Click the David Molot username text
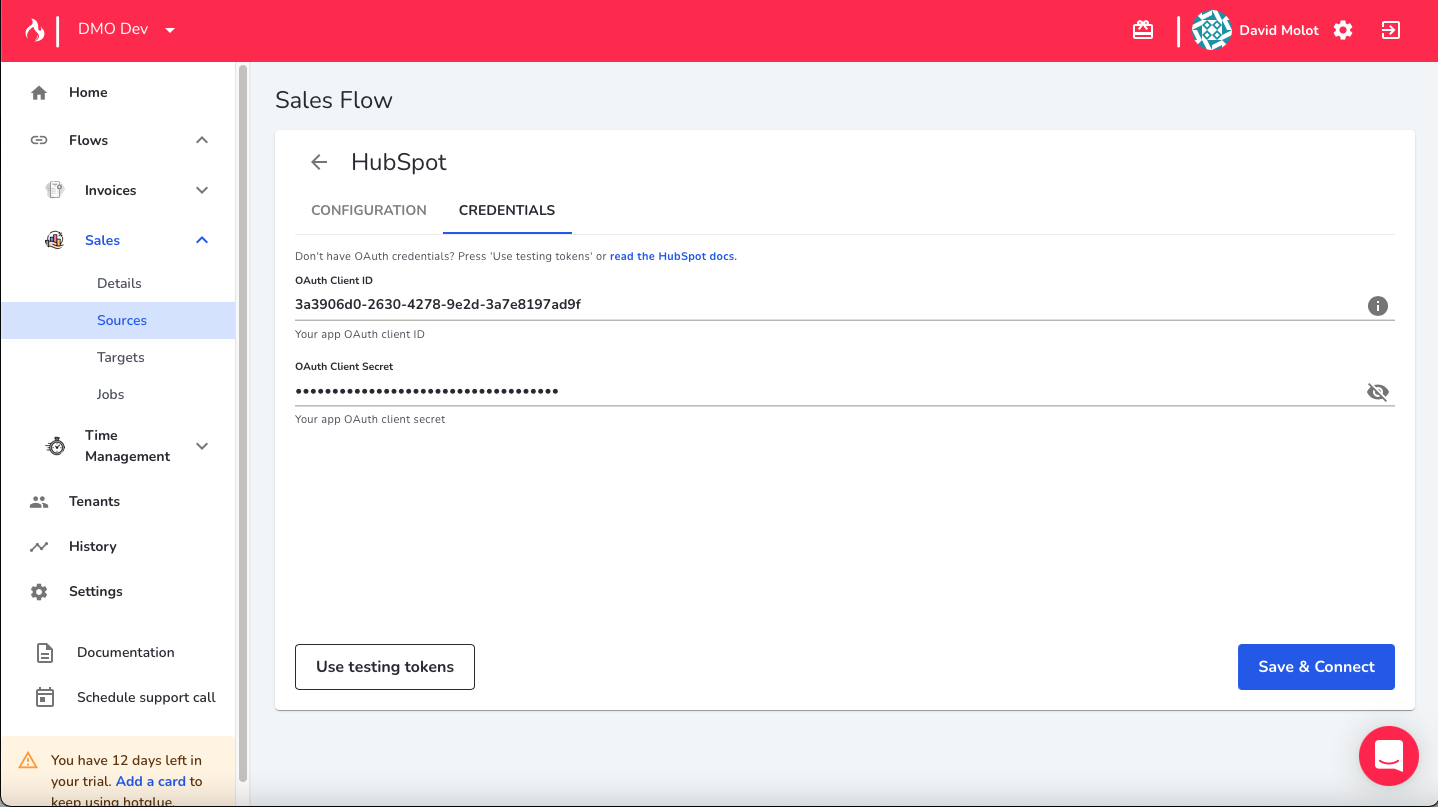This screenshot has width=1438, height=807. 1279,30
